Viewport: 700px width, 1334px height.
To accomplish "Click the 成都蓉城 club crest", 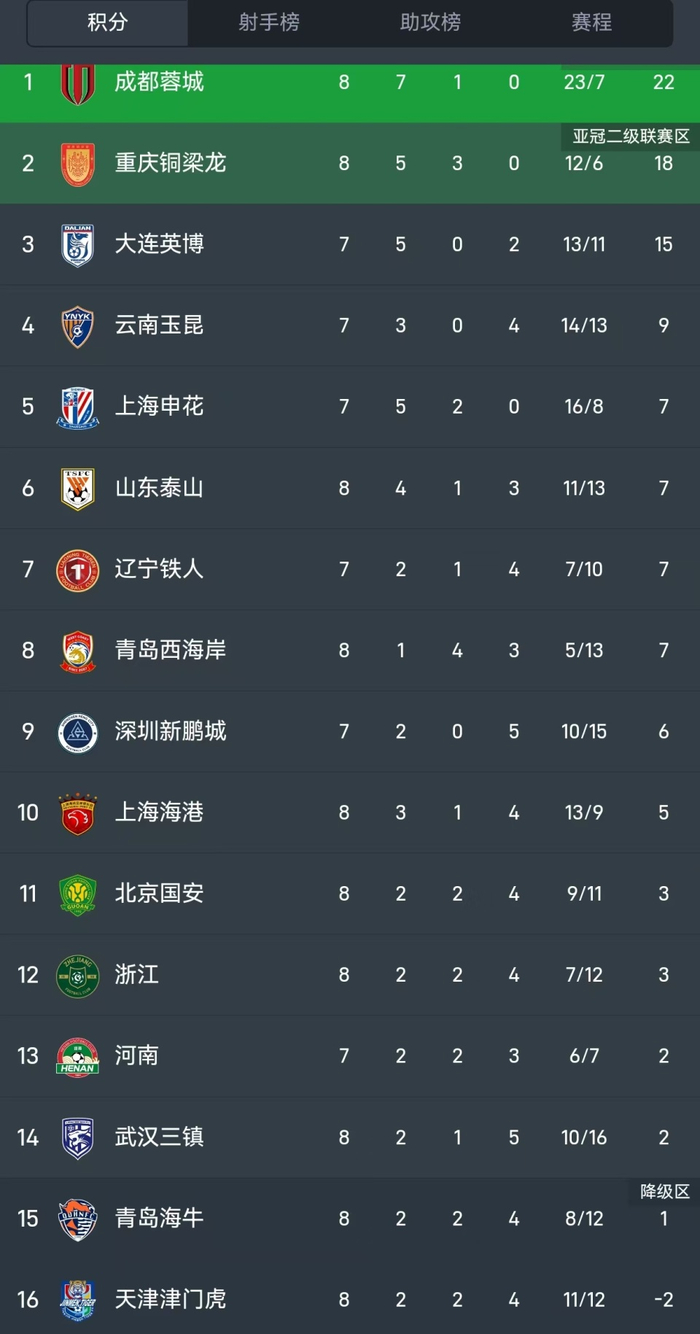I will click(77, 83).
